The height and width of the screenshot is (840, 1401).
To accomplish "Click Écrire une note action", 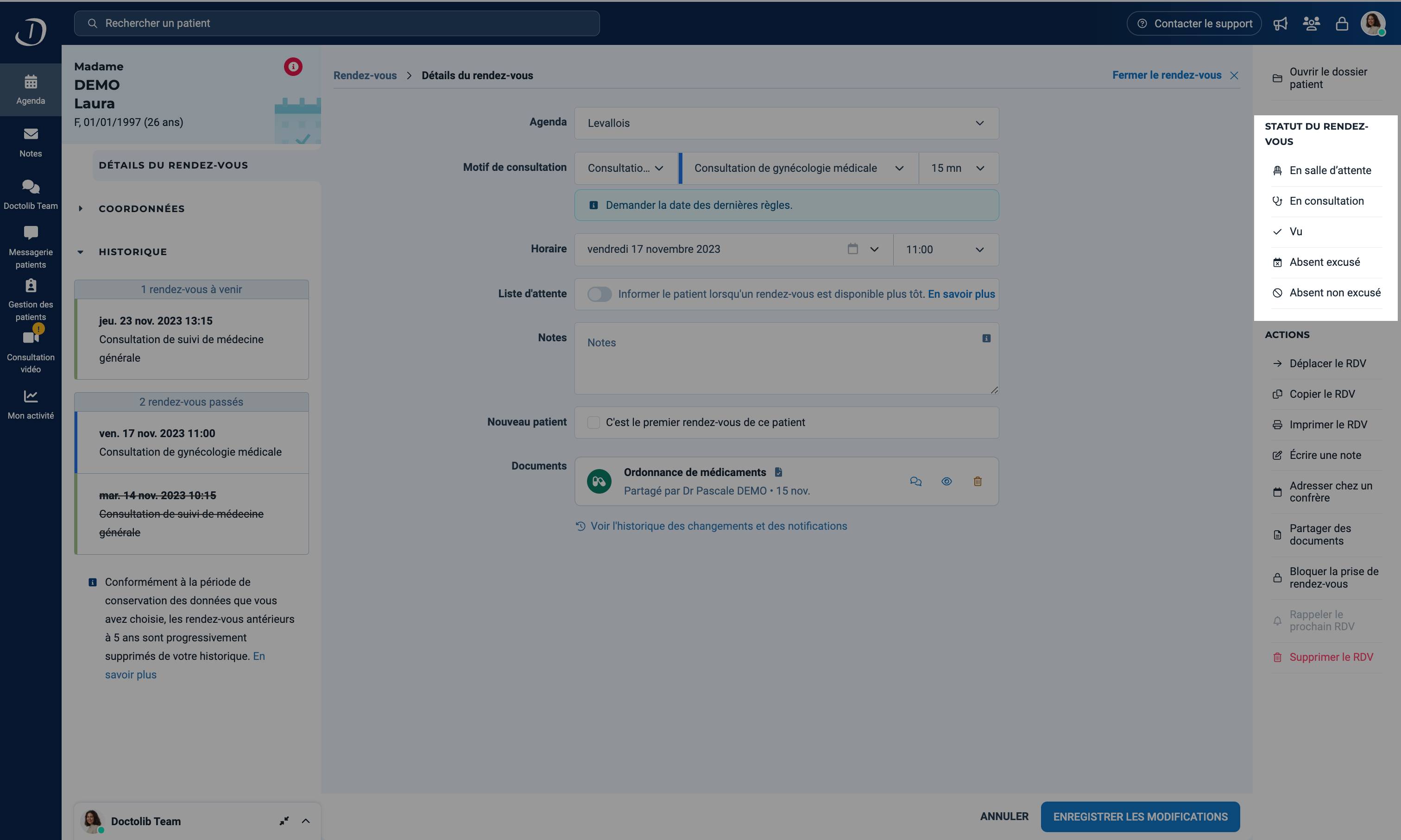I will point(1327,455).
